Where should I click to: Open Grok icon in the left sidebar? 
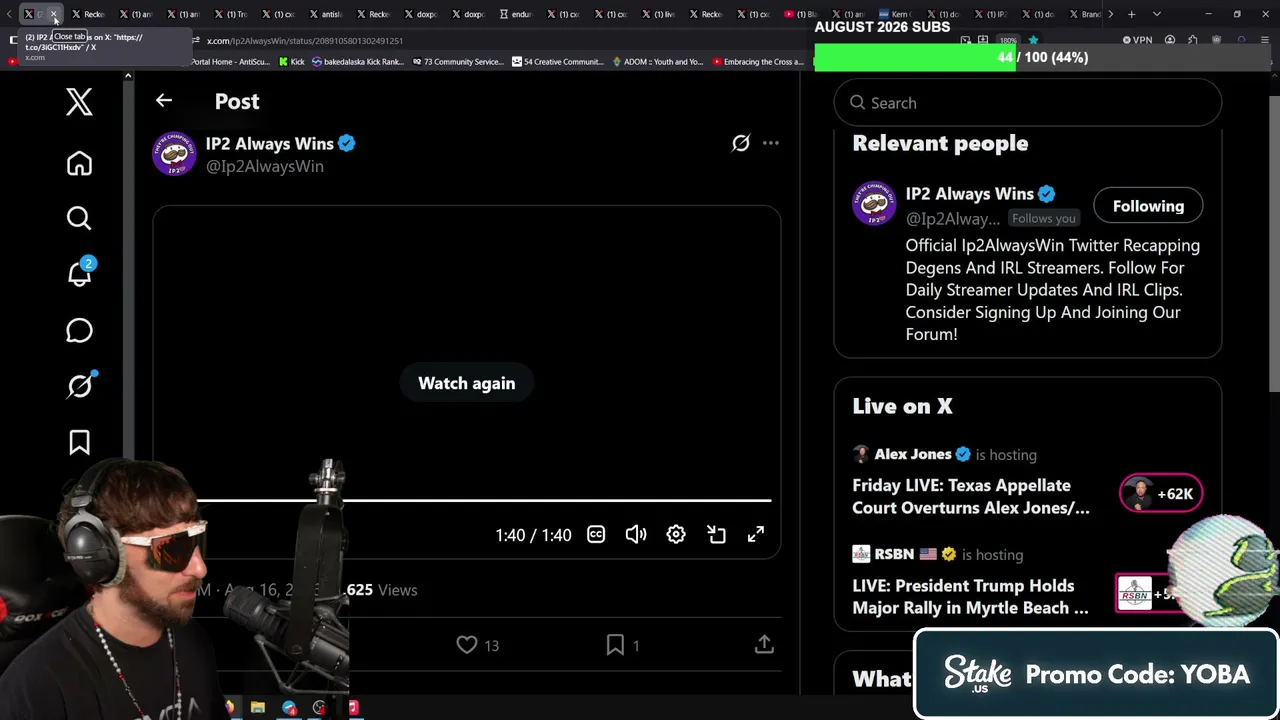click(80, 386)
